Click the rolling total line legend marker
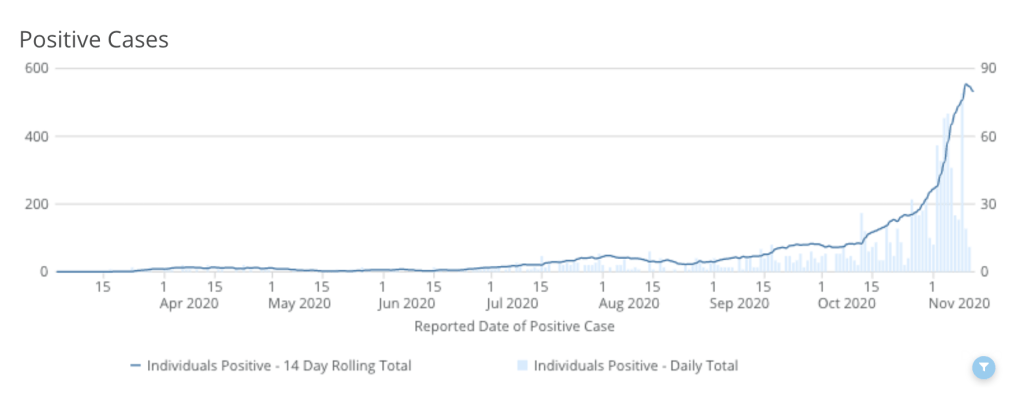Viewport: 1022px width, 407px height. (x=137, y=366)
